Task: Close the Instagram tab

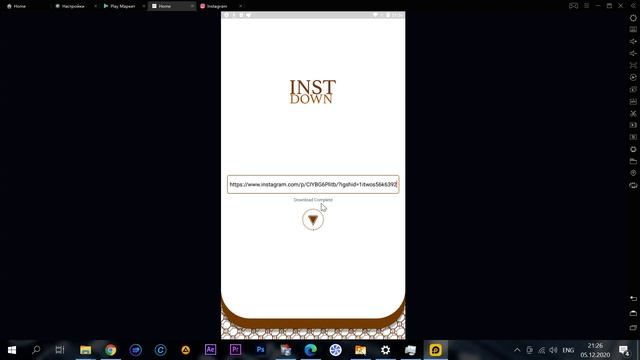Action: coord(240,6)
